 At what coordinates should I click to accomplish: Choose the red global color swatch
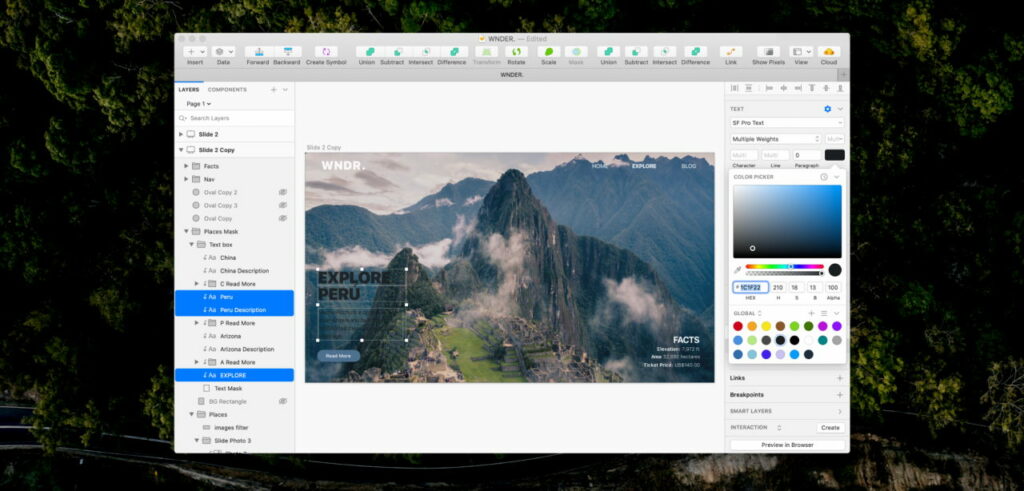click(738, 326)
